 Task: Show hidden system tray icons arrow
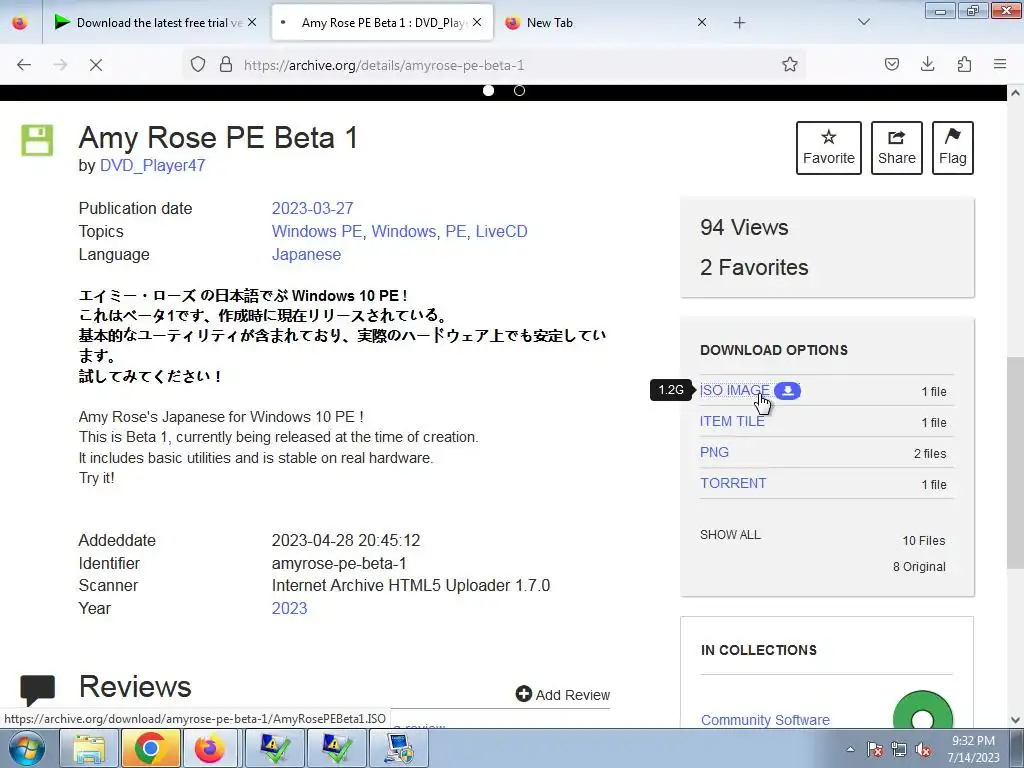[x=850, y=750]
